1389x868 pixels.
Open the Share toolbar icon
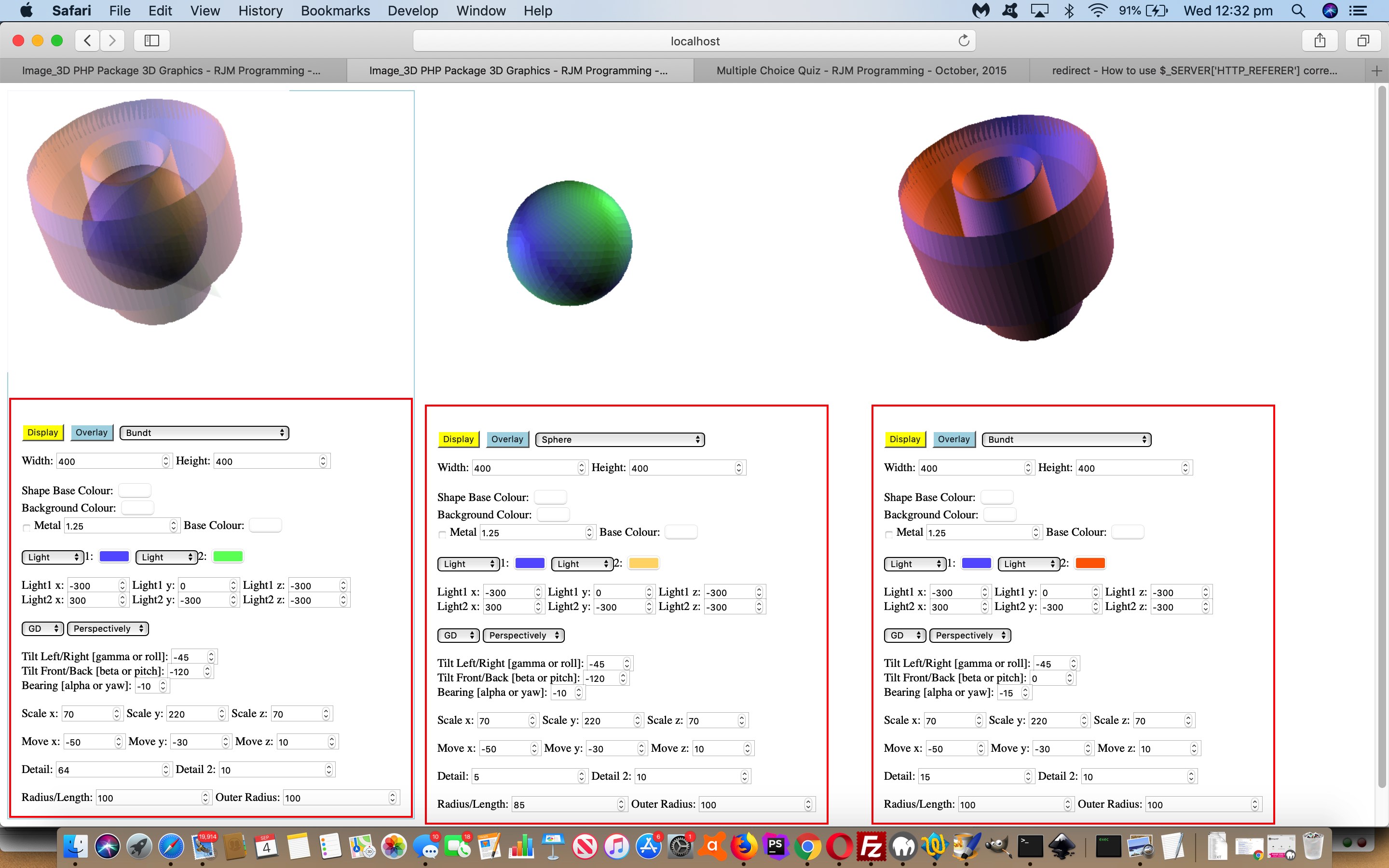click(x=1320, y=40)
